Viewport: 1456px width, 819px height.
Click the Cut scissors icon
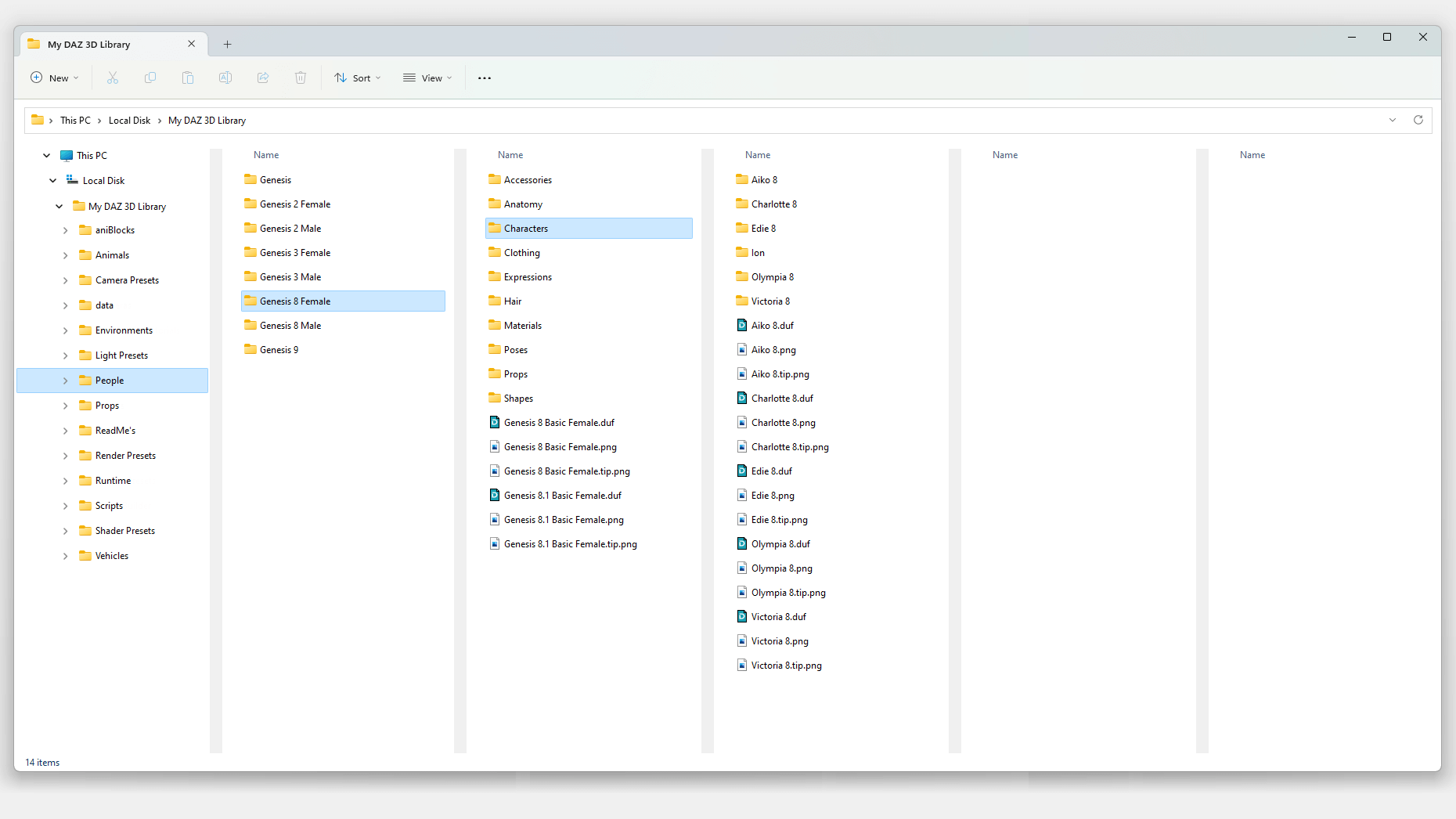pos(113,78)
